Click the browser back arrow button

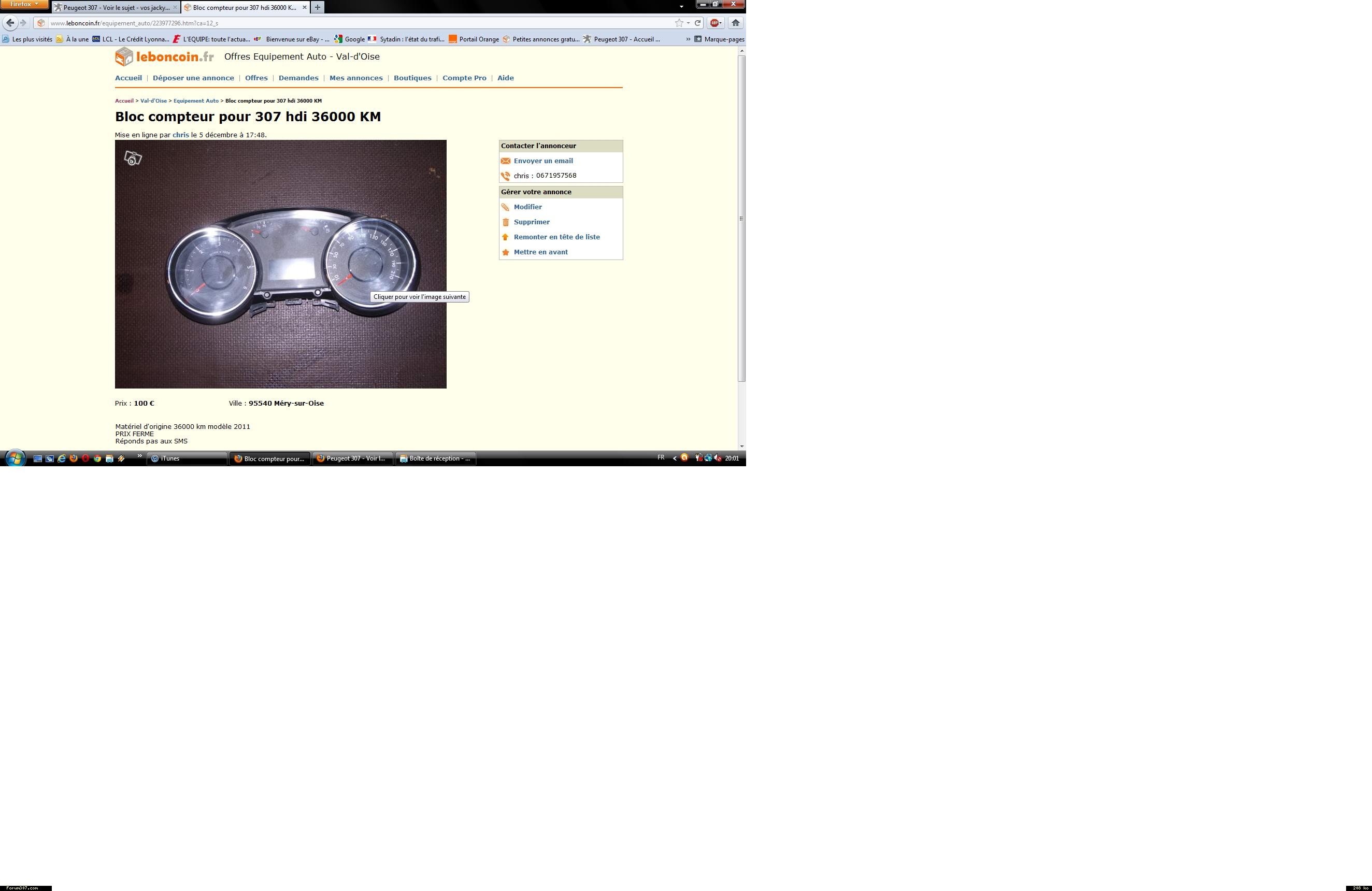[x=10, y=23]
